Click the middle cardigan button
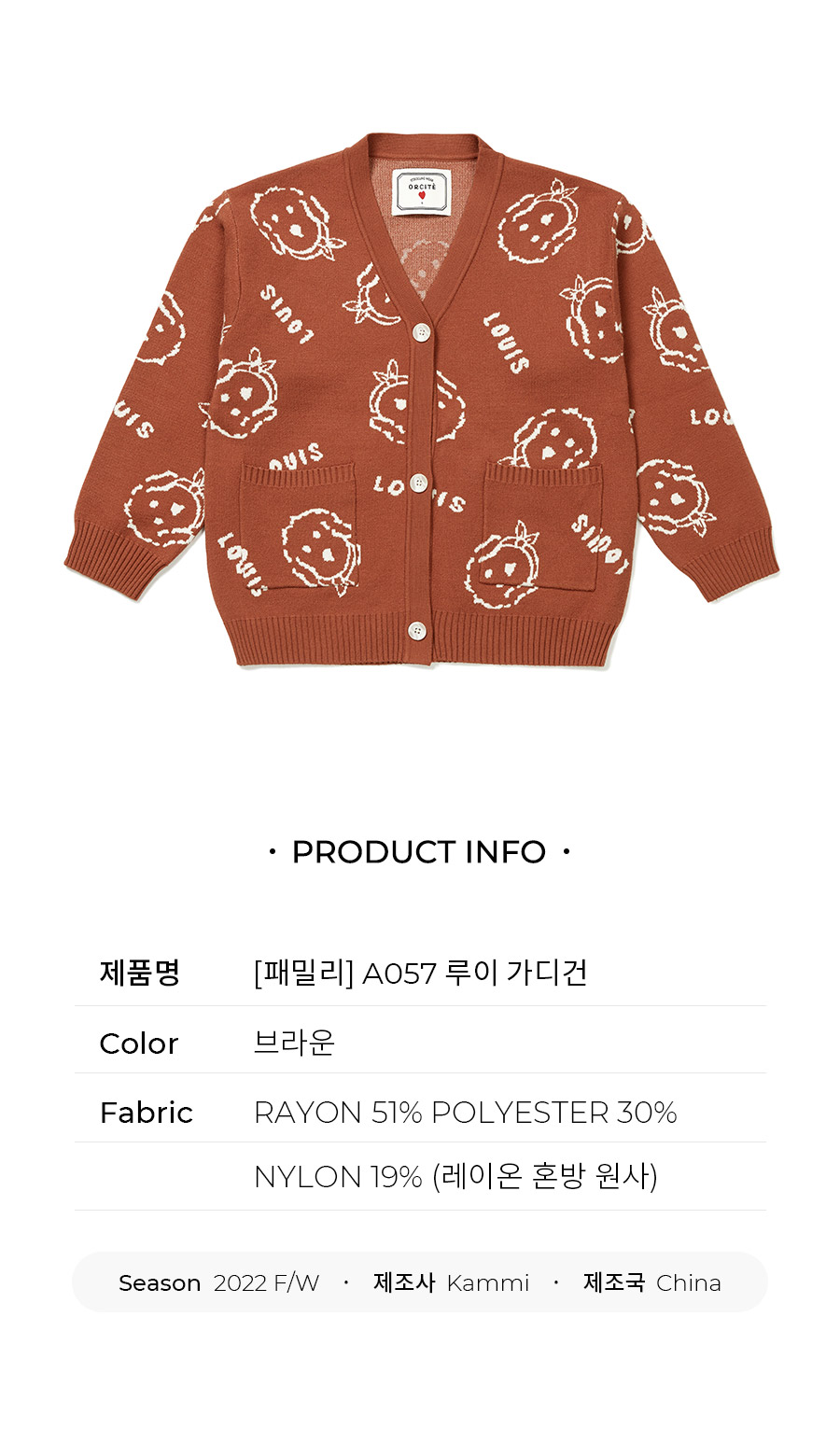 [419, 483]
